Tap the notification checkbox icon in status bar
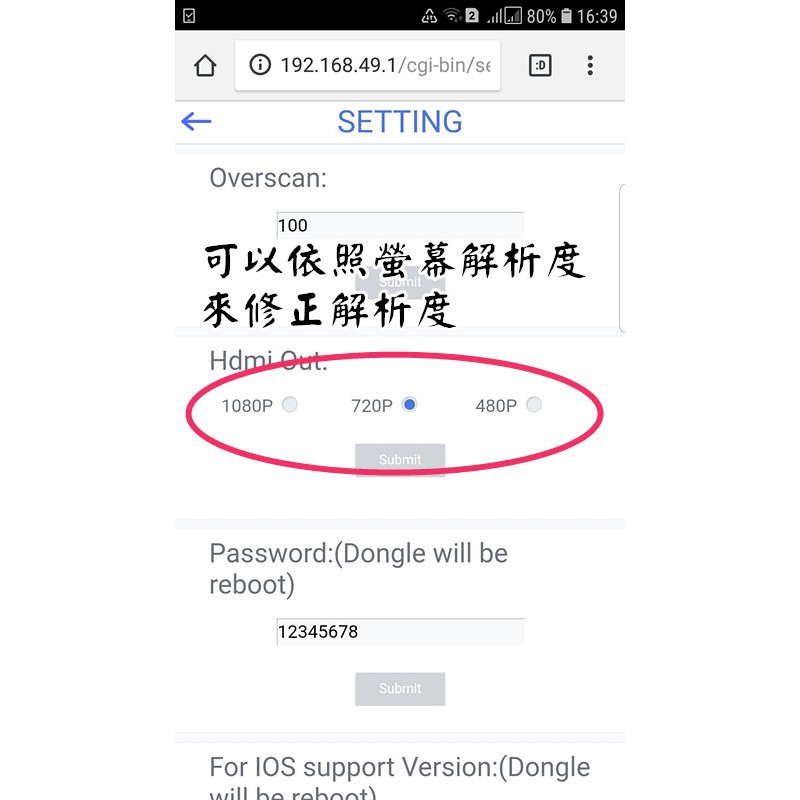The height and width of the screenshot is (800, 800). (189, 16)
